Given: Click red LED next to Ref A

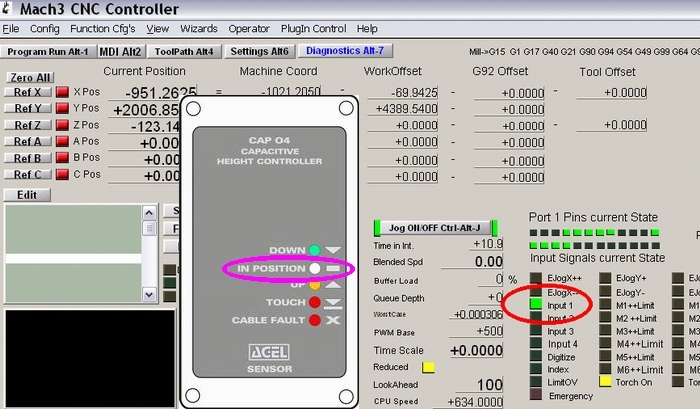Looking at the screenshot, I should pyautogui.click(x=62, y=142).
